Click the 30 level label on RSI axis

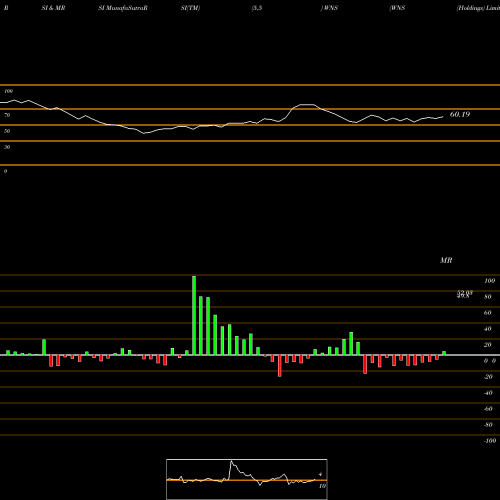coord(7,147)
